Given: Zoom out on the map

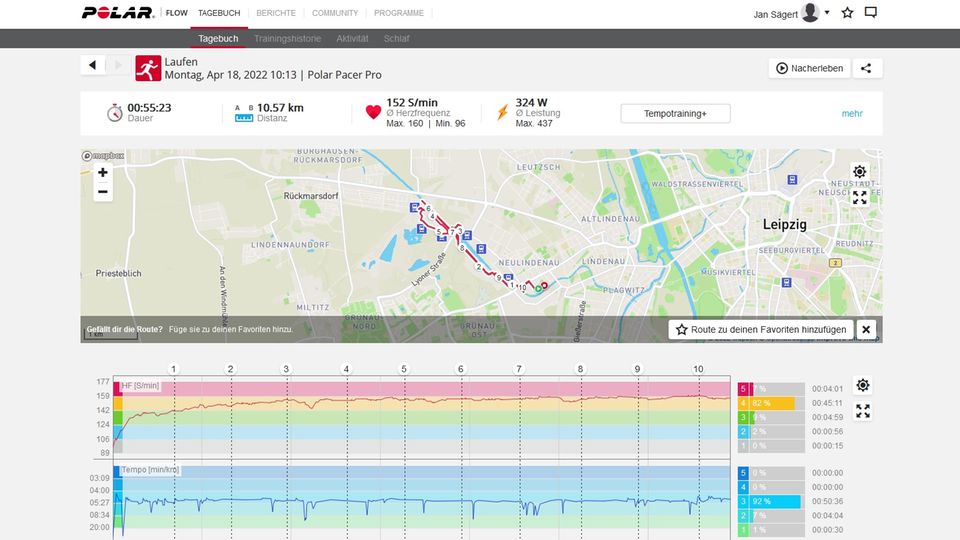Looking at the screenshot, I should coord(103,192).
